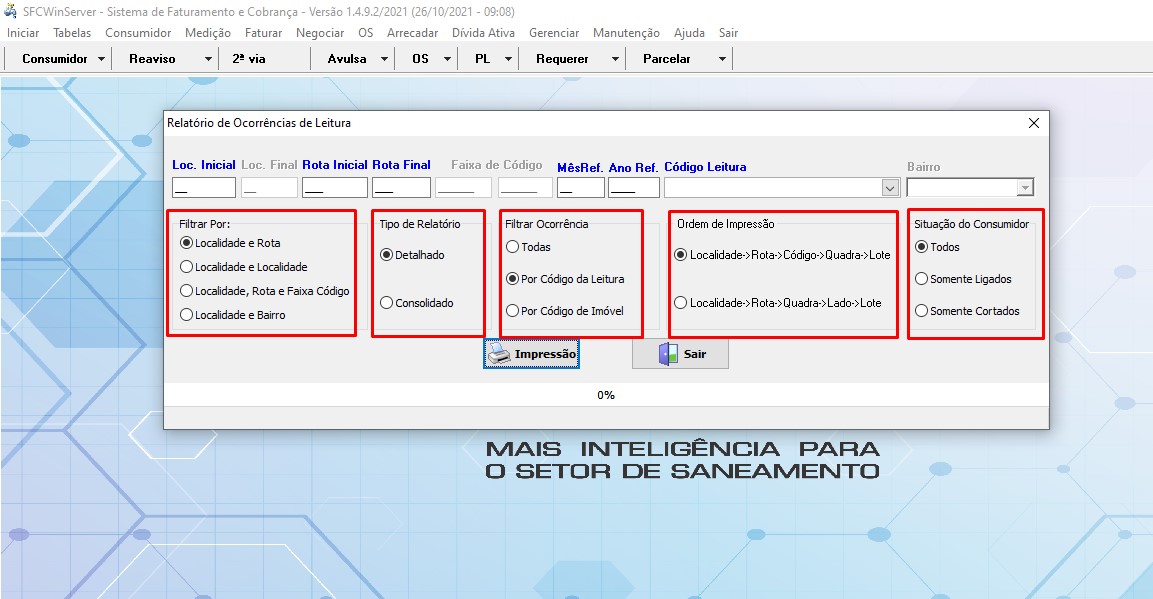Open the Medição menu
The height and width of the screenshot is (599, 1153).
pos(208,33)
